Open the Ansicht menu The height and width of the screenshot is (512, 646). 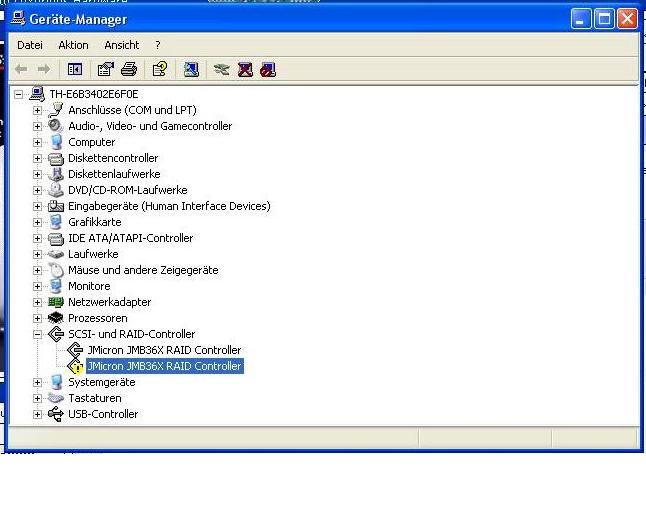point(122,45)
